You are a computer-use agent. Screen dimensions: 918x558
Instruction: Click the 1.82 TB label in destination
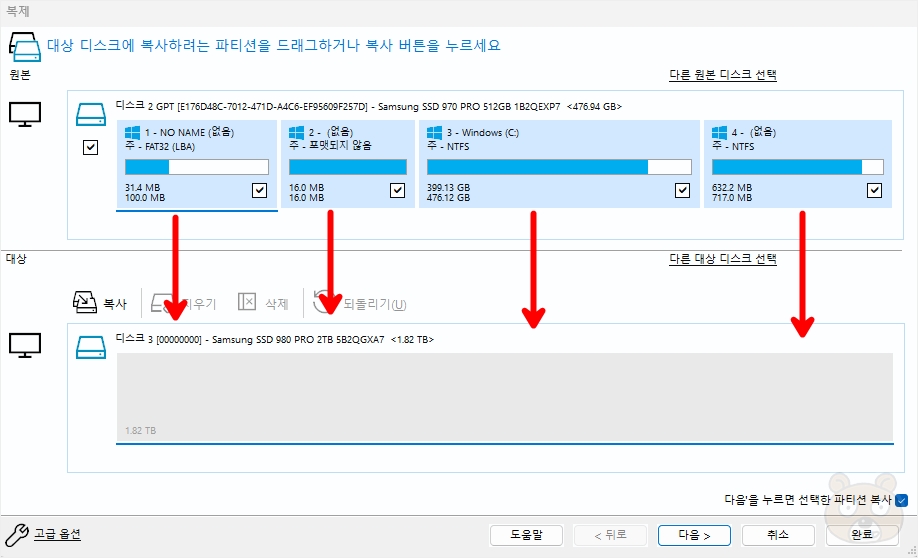[141, 430]
